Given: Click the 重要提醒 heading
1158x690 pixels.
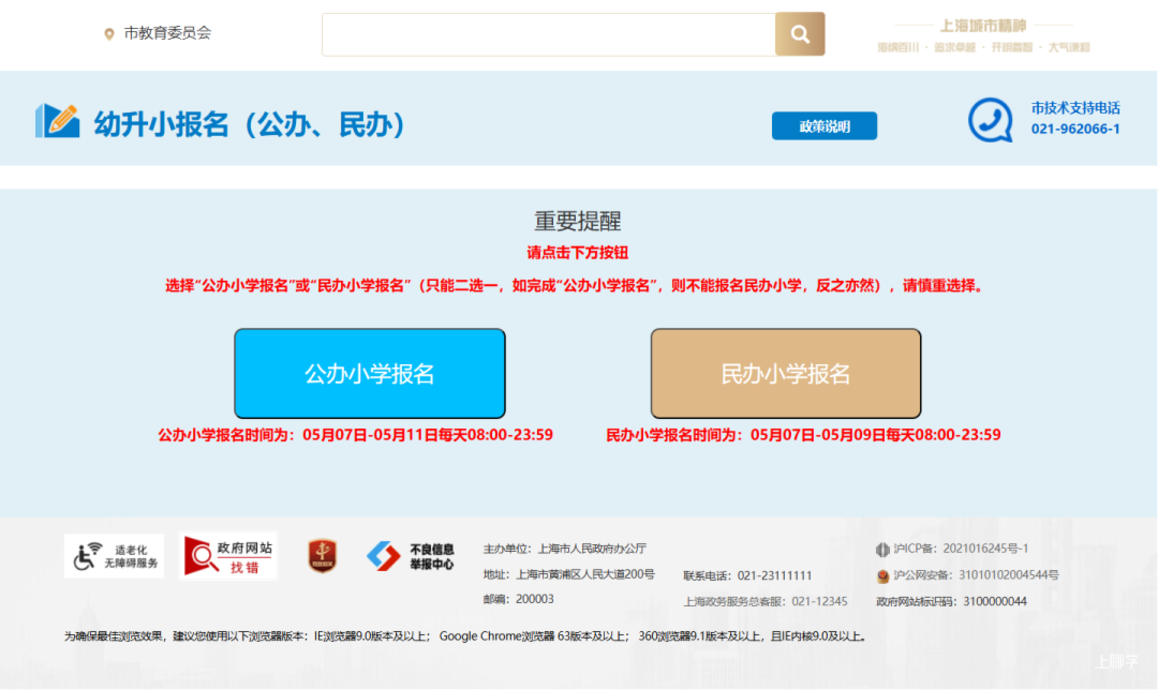Looking at the screenshot, I should (x=578, y=221).
